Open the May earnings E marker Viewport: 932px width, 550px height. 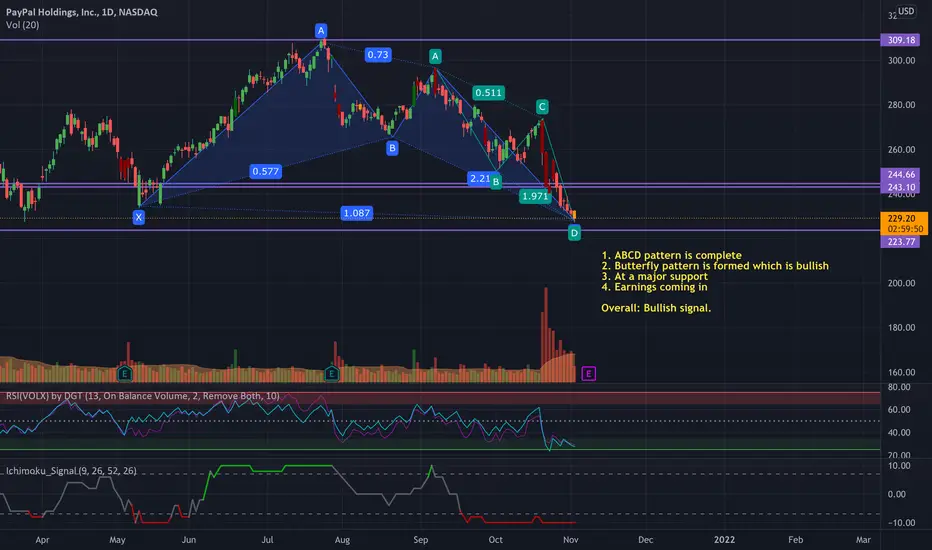(124, 373)
